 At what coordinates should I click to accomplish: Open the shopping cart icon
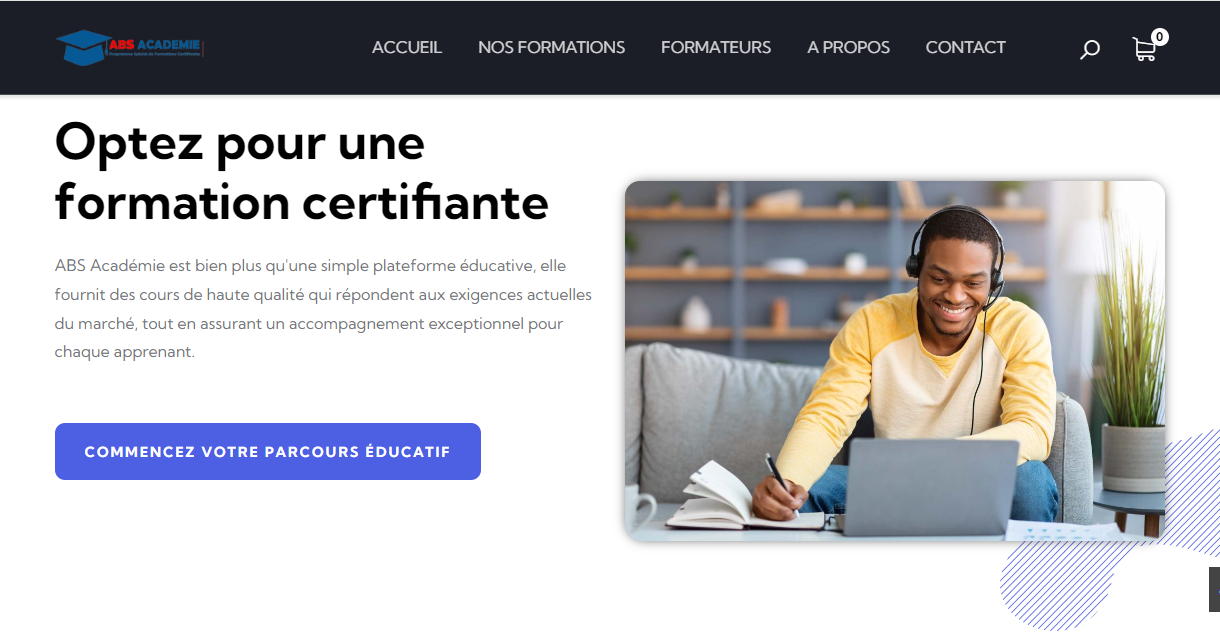click(x=1144, y=49)
